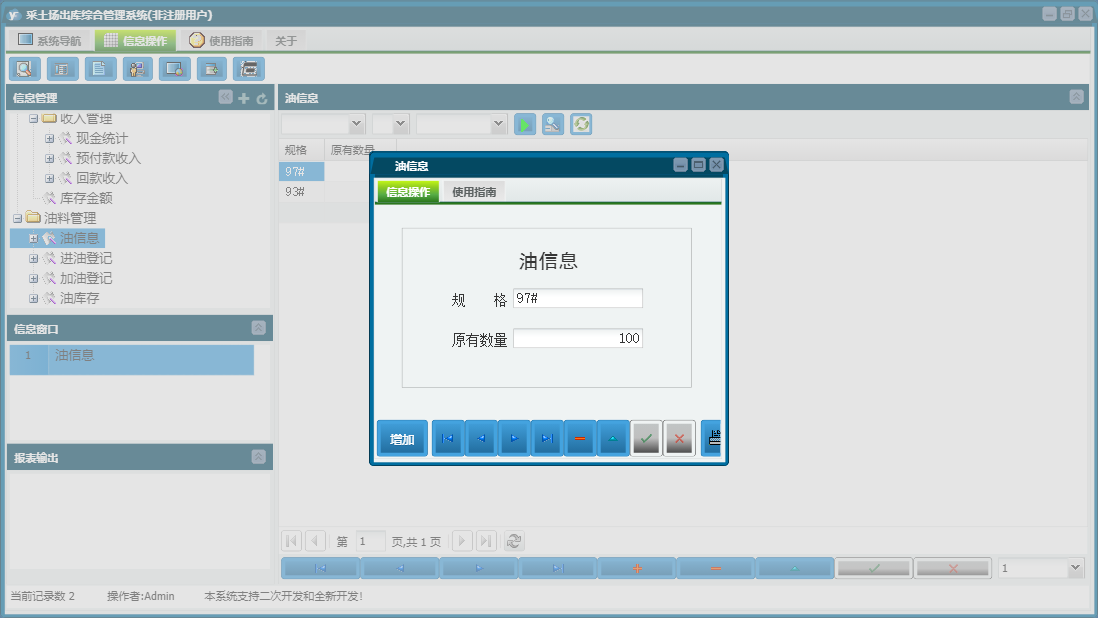Viewport: 1098px width, 618px height.
Task: Click the printer icon at the toolbar's right end
Action: coord(248,68)
